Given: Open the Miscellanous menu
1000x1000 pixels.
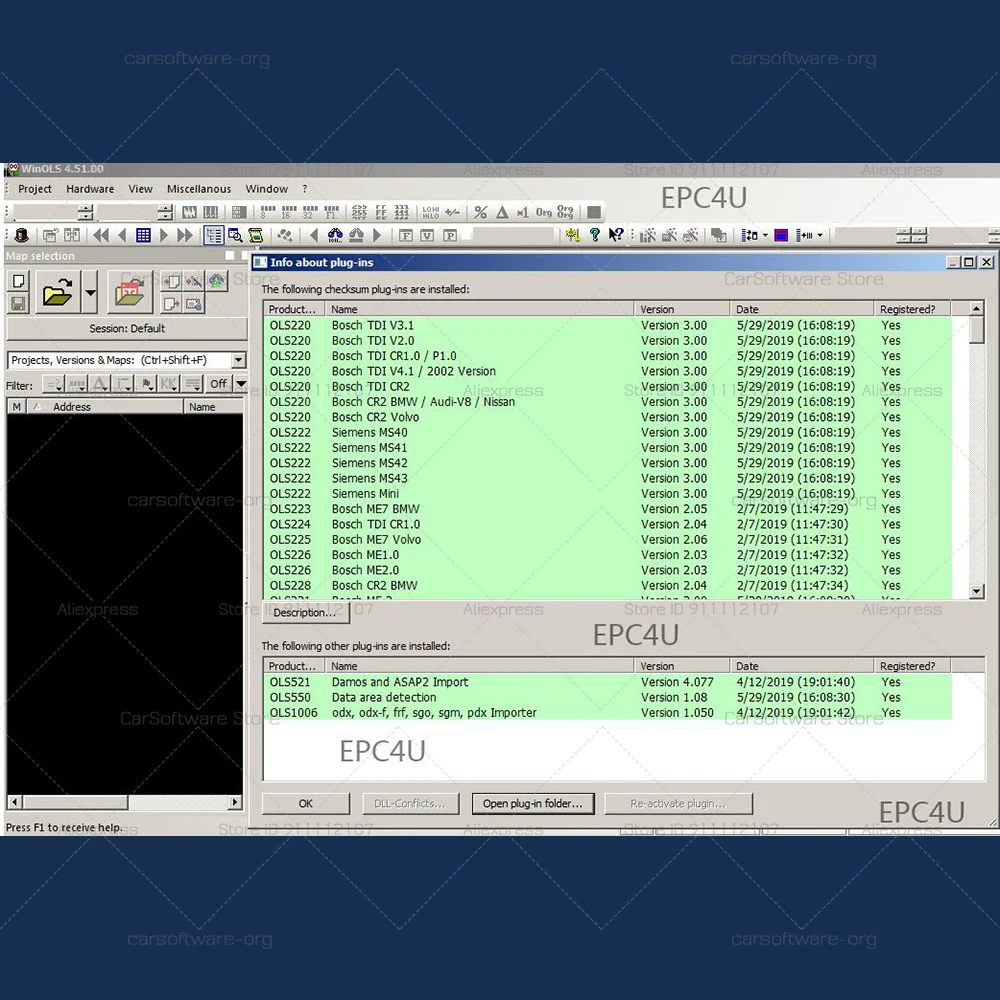Looking at the screenshot, I should click(199, 189).
